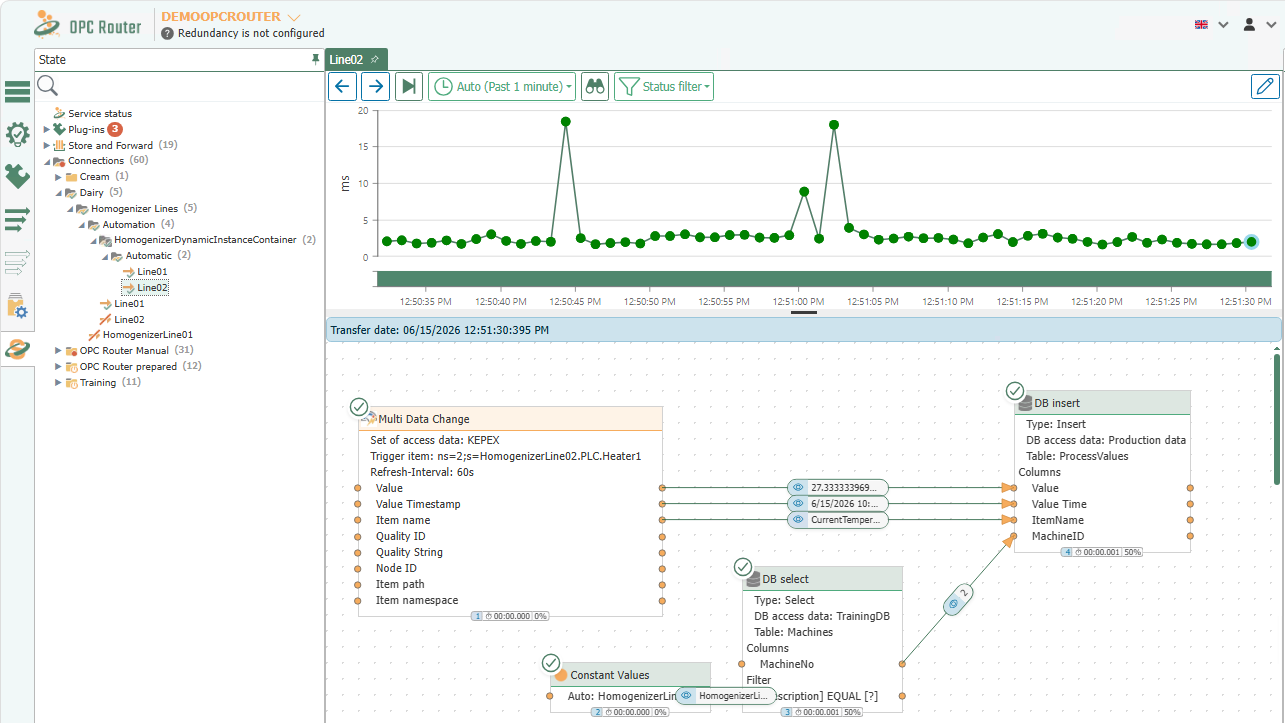1285x723 pixels.
Task: Click the DB select block header
Action: [x=822, y=579]
